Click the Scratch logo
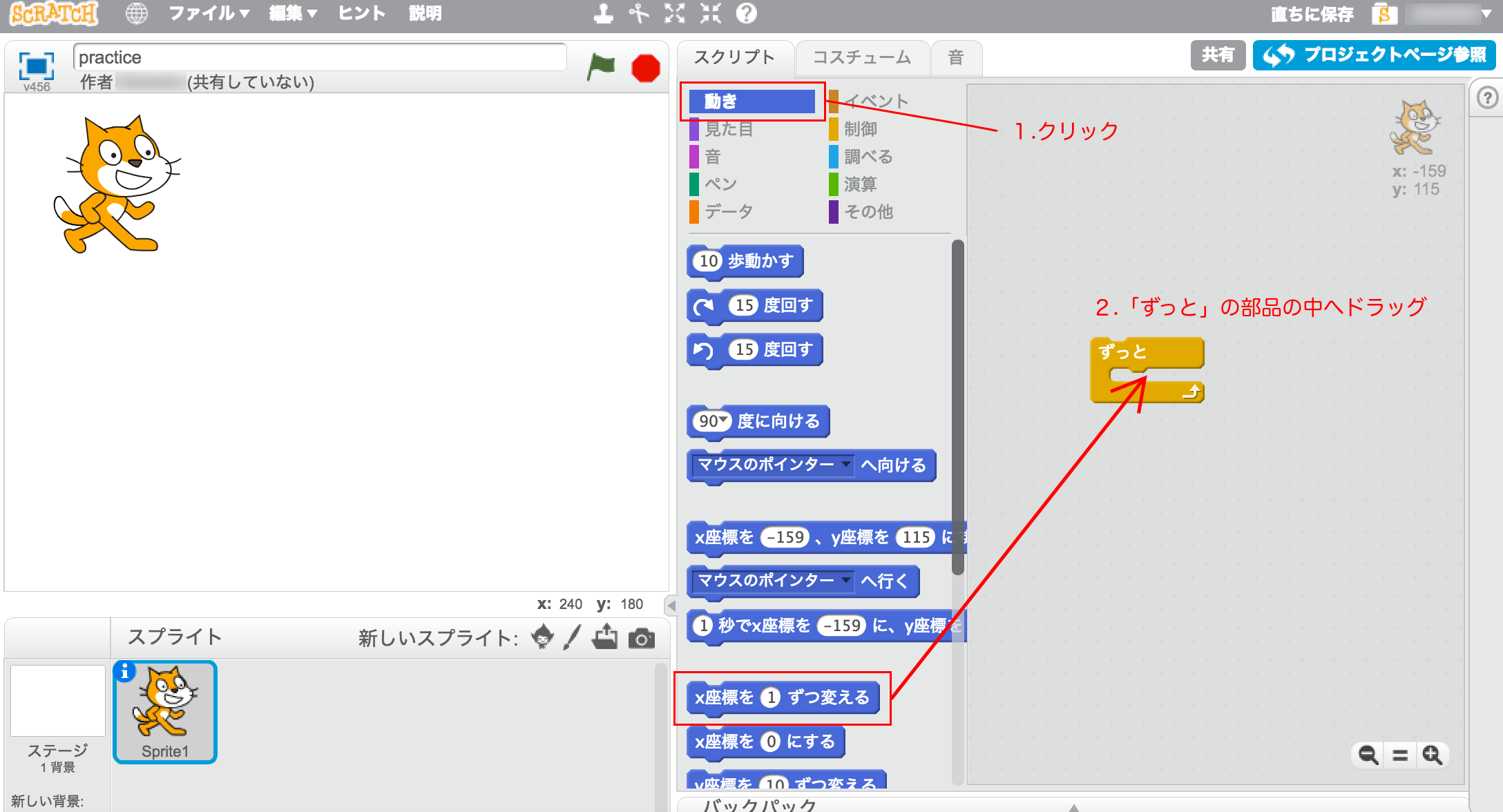 [x=54, y=14]
